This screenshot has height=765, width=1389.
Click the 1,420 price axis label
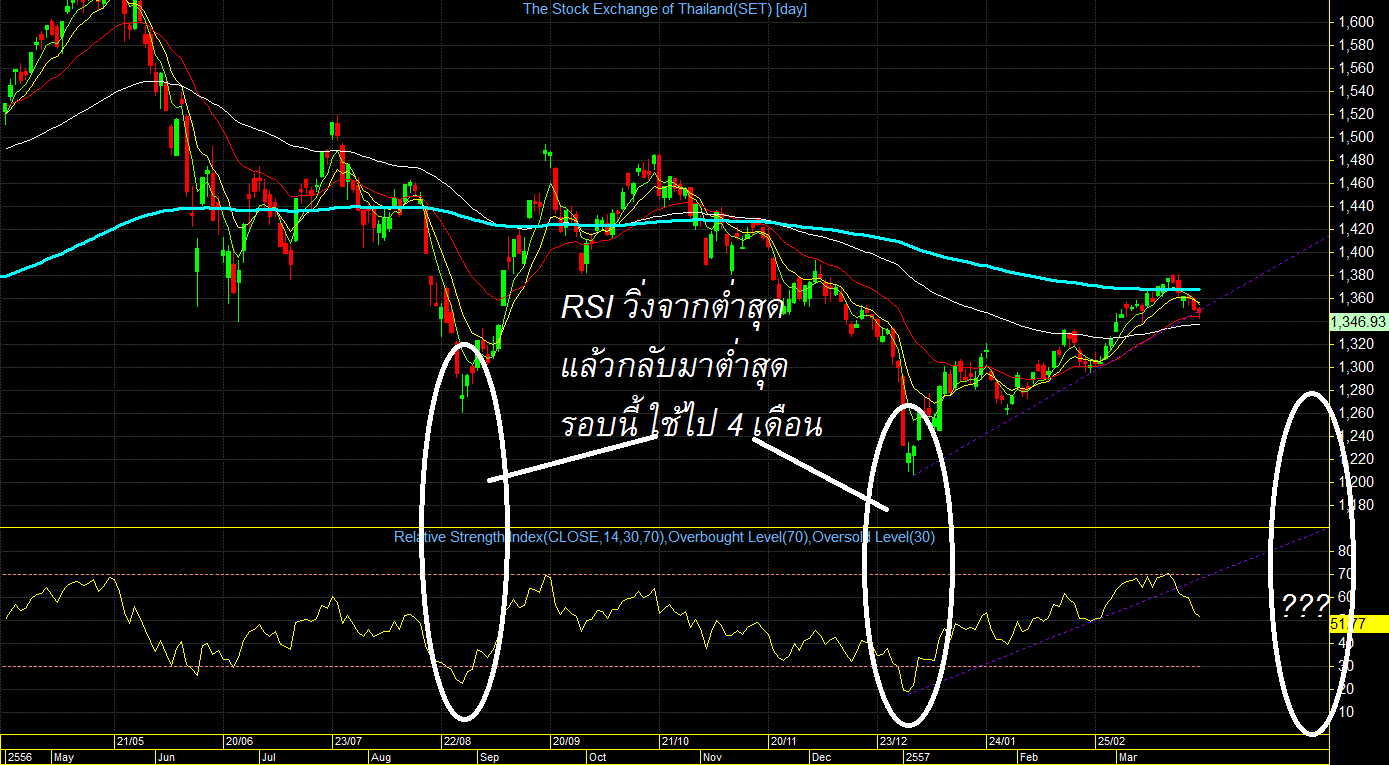pyautogui.click(x=1354, y=229)
